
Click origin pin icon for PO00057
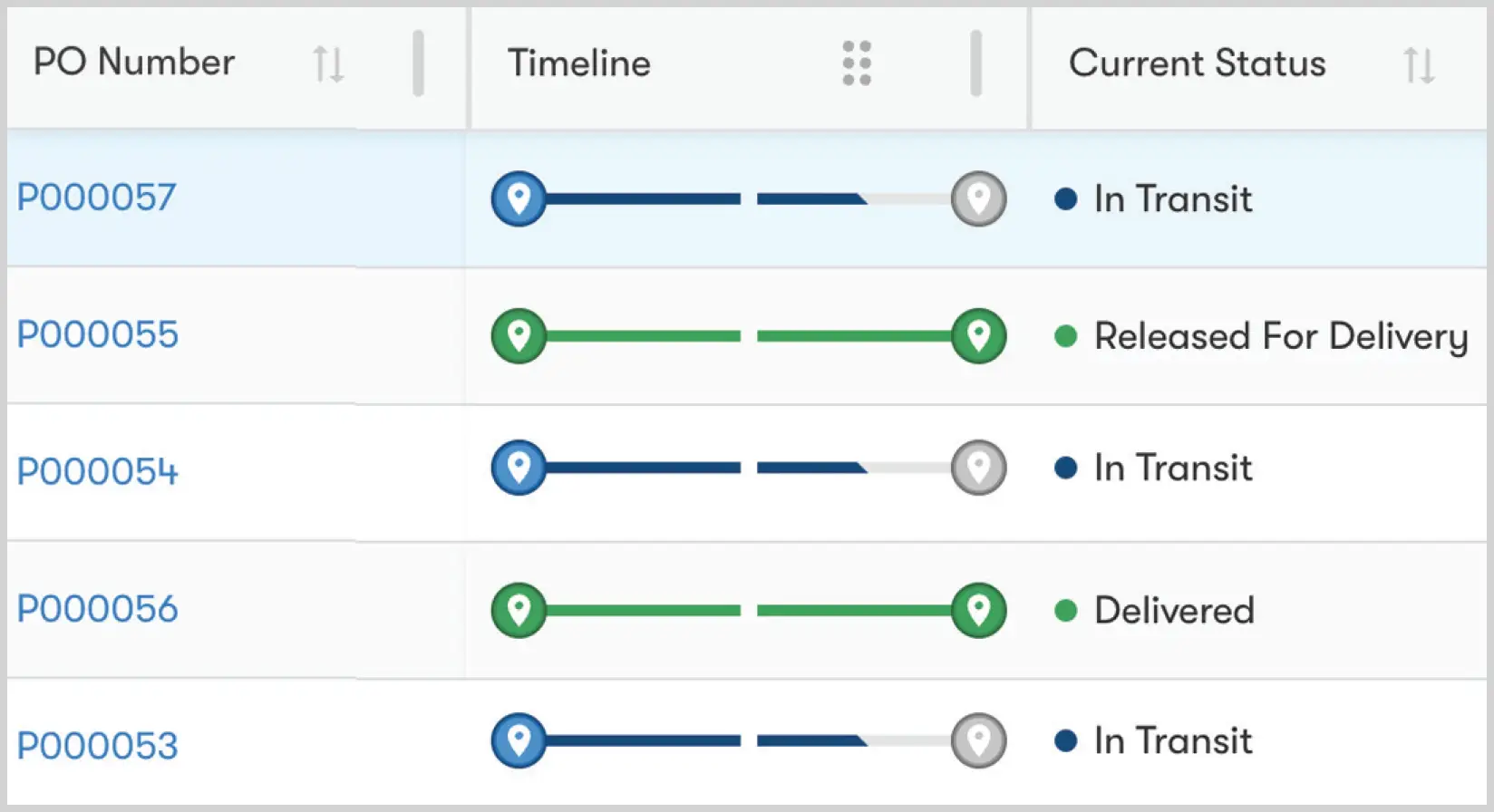click(x=519, y=198)
